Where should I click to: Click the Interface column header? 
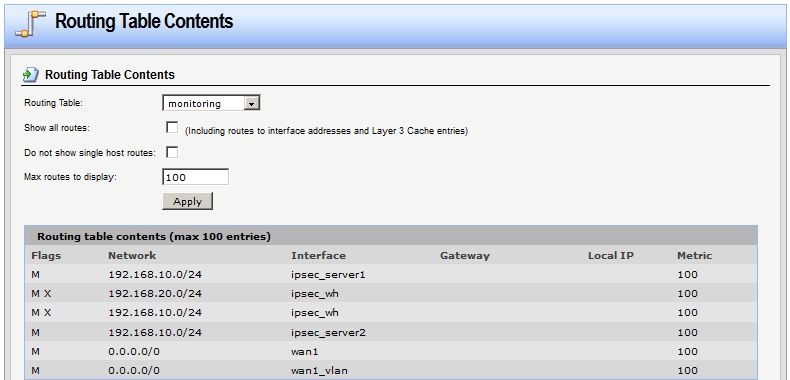click(x=318, y=256)
